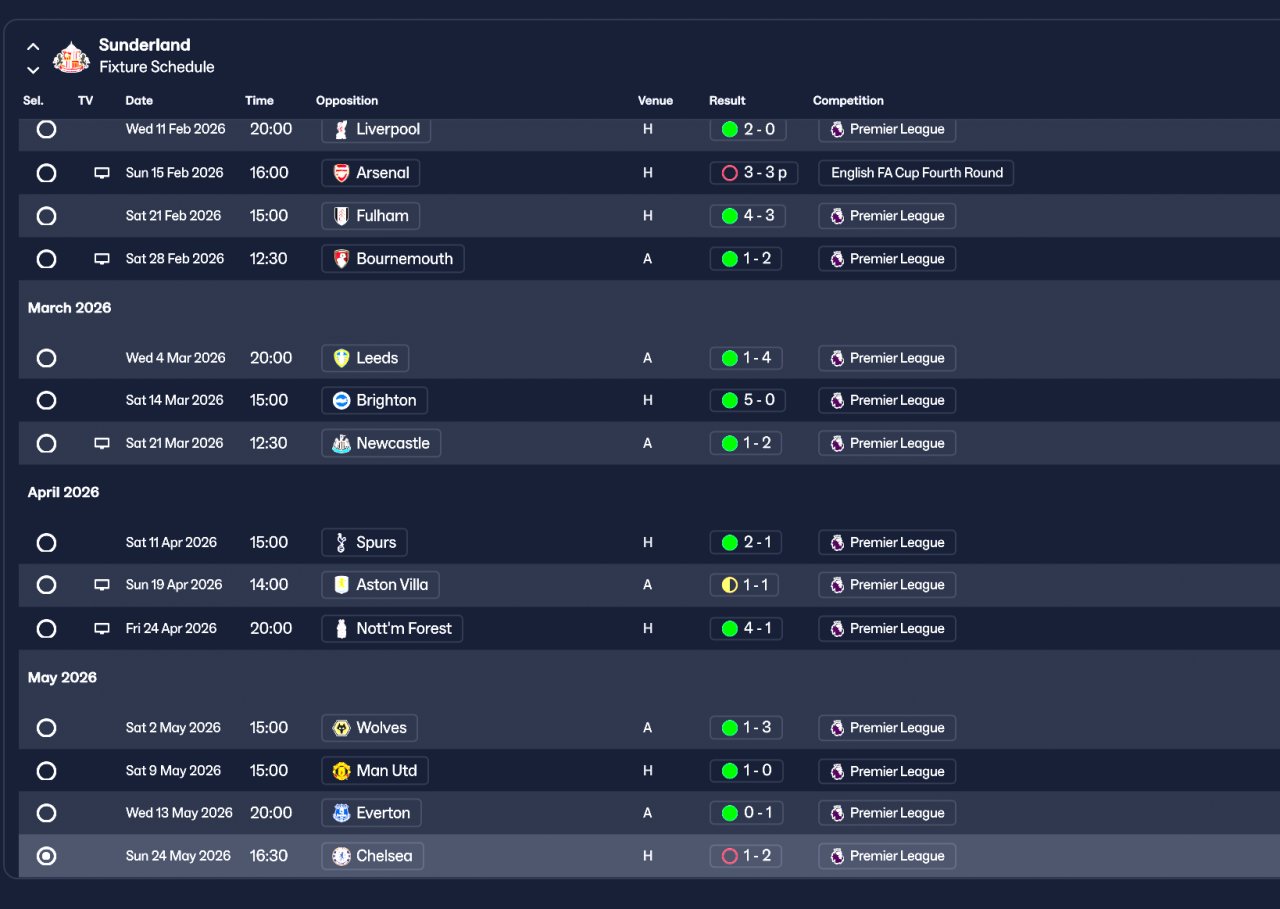Open the English FA Cup Fourth Round competition

(916, 173)
